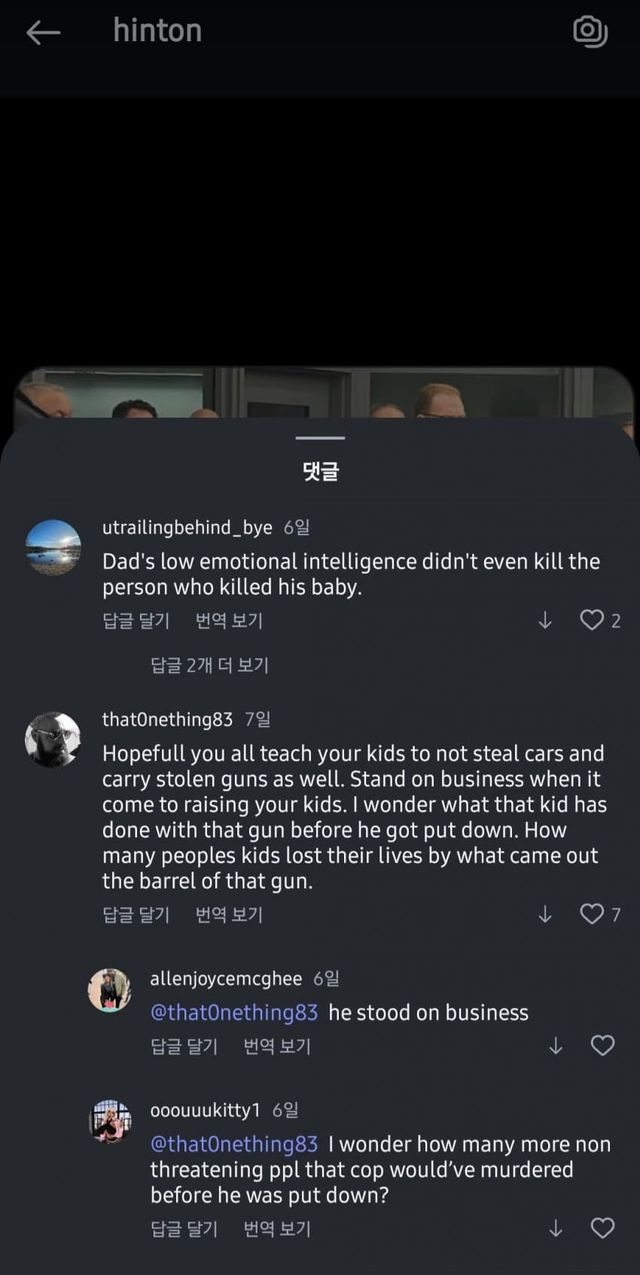This screenshot has height=1275, width=640.
Task: Open utrailingbehind_bye's profile picture
Action: (53, 547)
